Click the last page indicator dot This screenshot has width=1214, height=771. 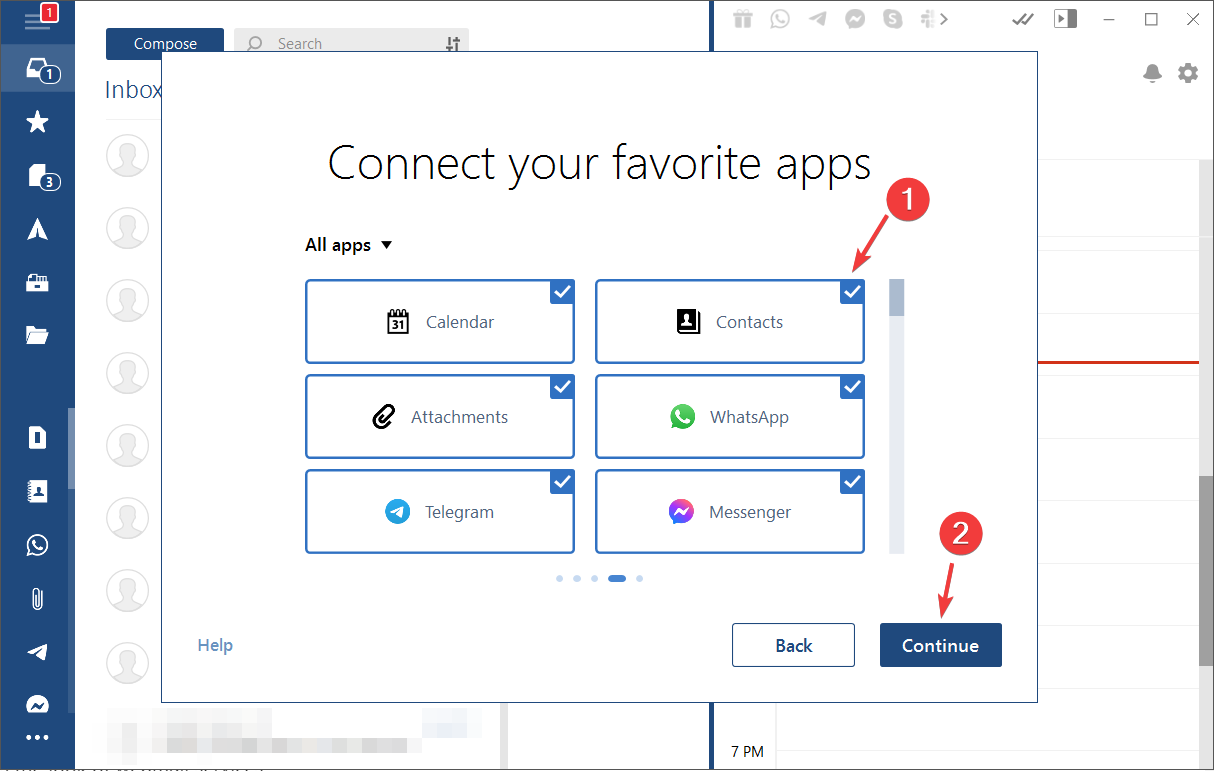640,578
